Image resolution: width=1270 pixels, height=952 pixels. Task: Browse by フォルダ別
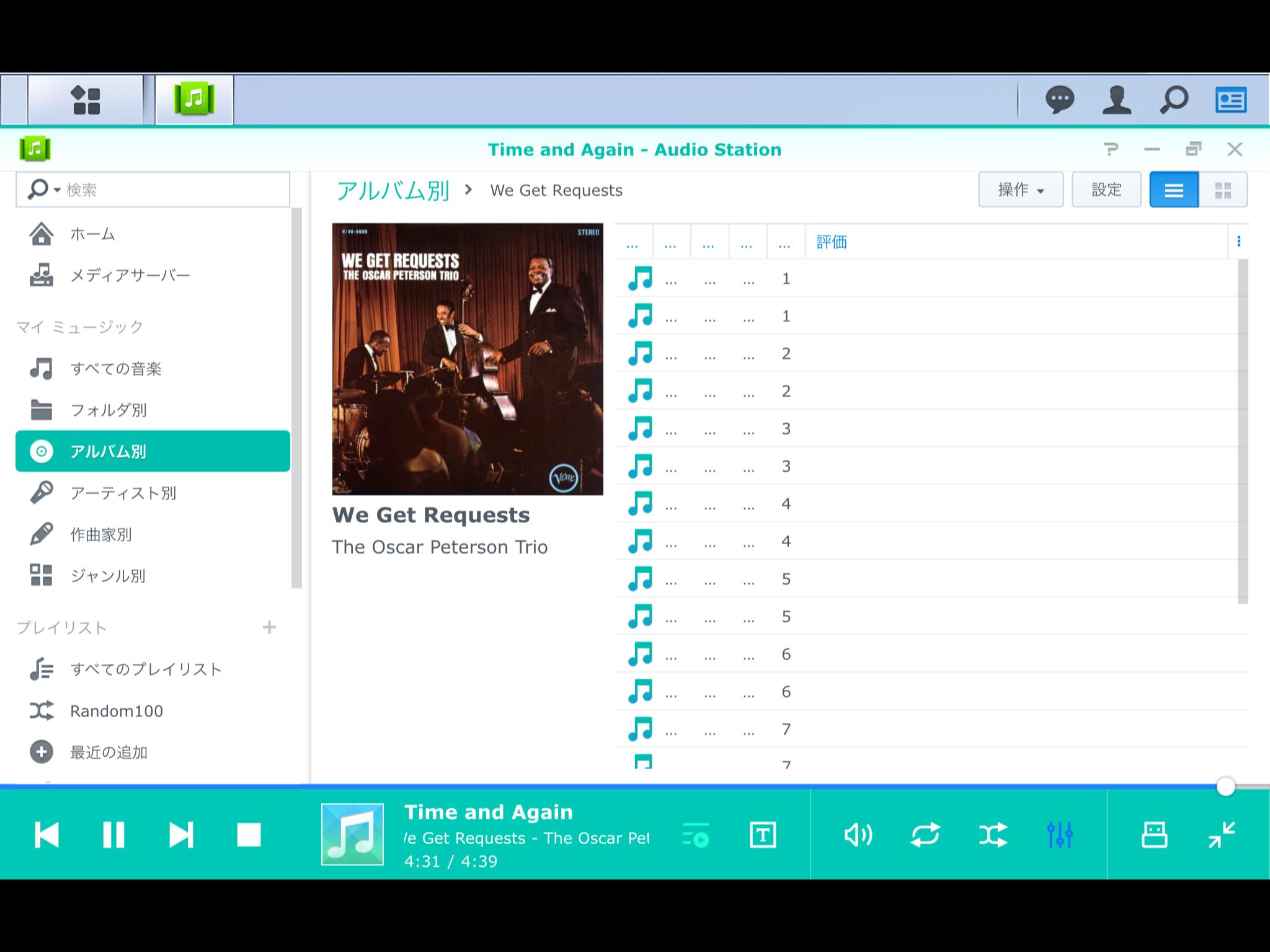pyautogui.click(x=153, y=410)
